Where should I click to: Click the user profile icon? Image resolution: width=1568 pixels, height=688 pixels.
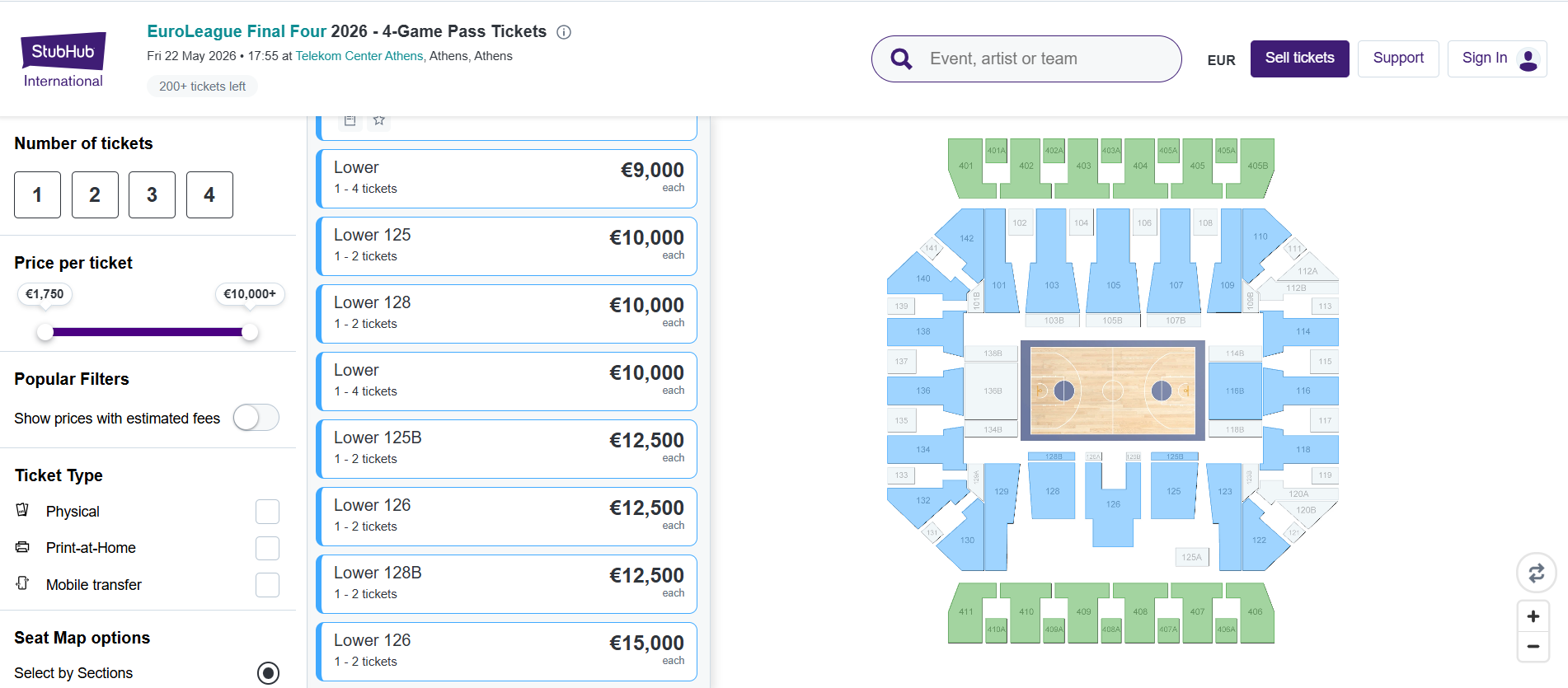point(1528,59)
